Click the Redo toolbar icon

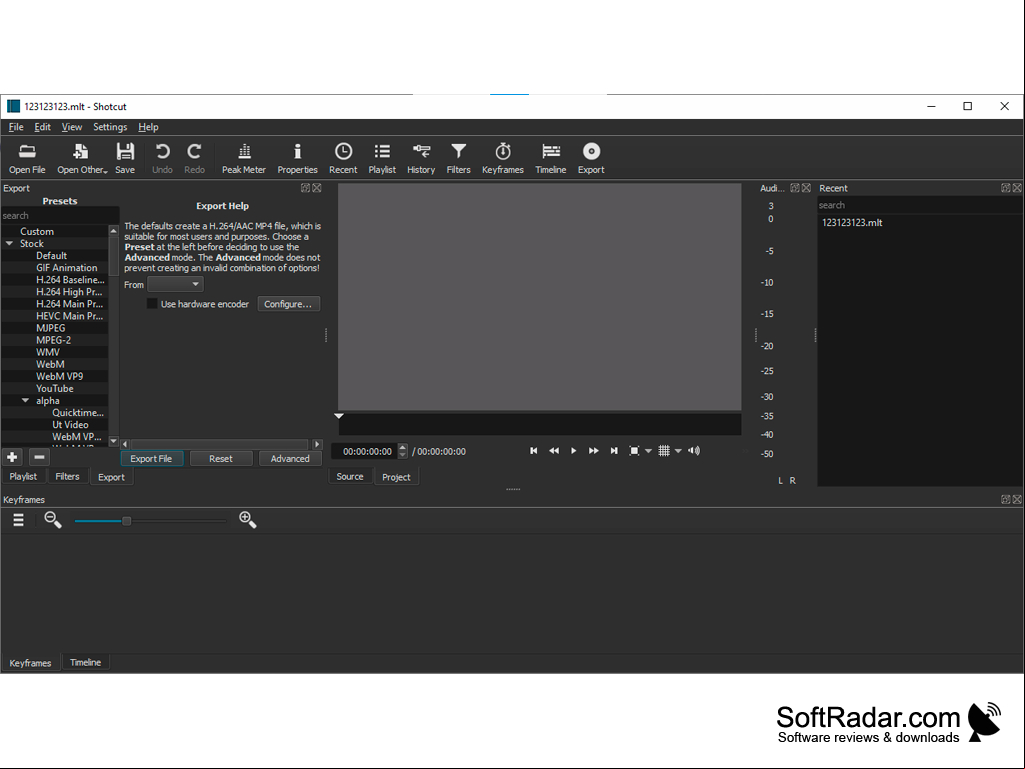point(194,159)
